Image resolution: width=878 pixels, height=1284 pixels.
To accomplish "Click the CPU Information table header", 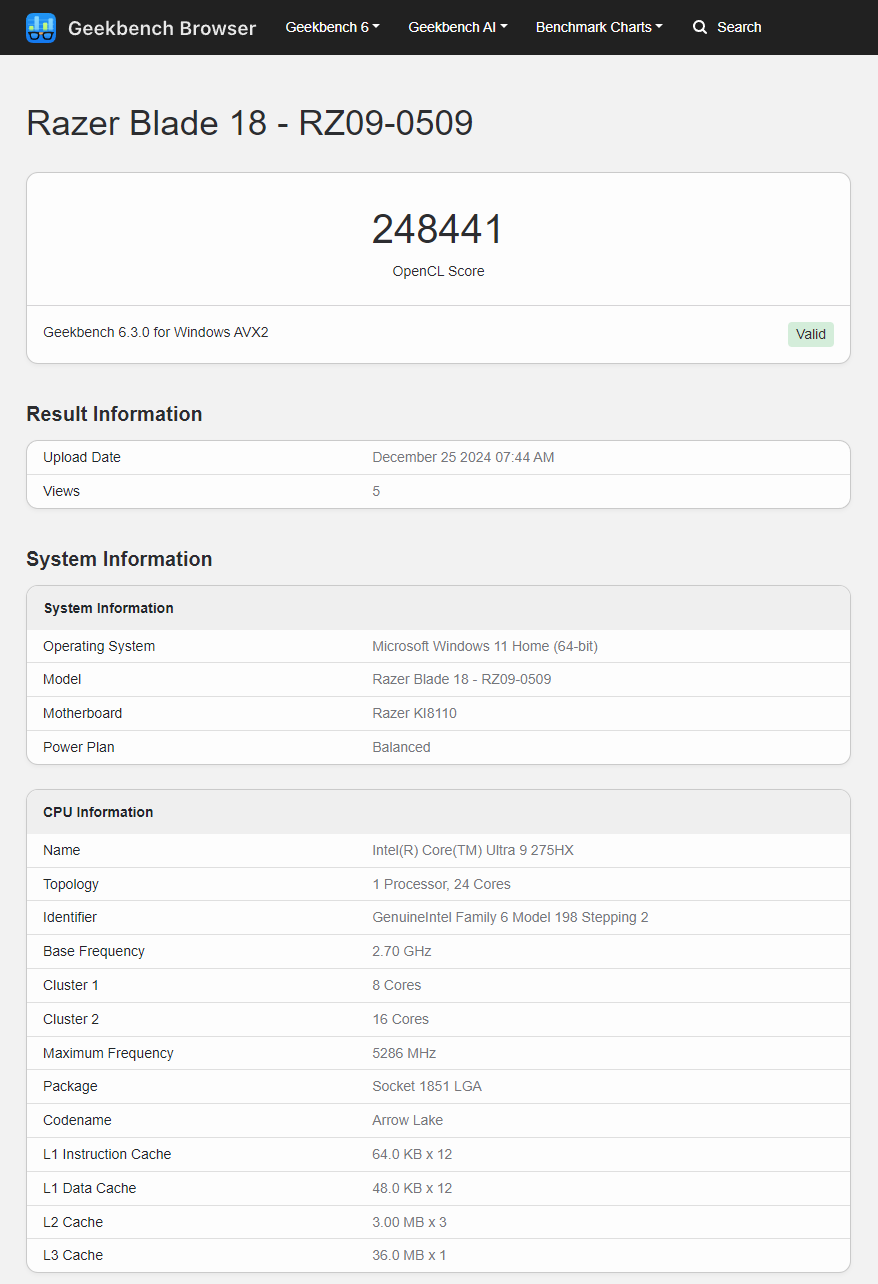I will point(98,812).
